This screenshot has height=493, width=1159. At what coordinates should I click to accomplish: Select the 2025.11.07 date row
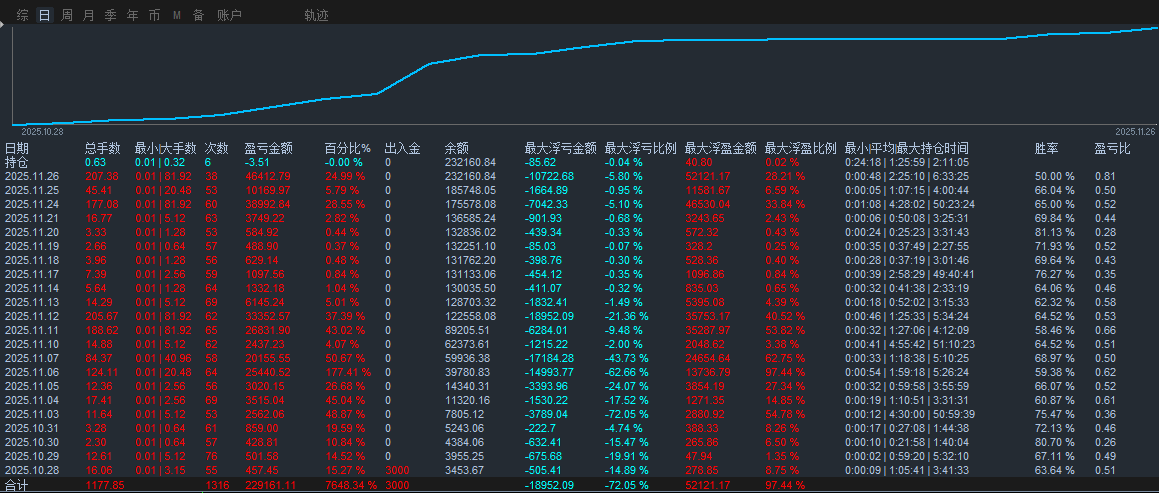580,358
